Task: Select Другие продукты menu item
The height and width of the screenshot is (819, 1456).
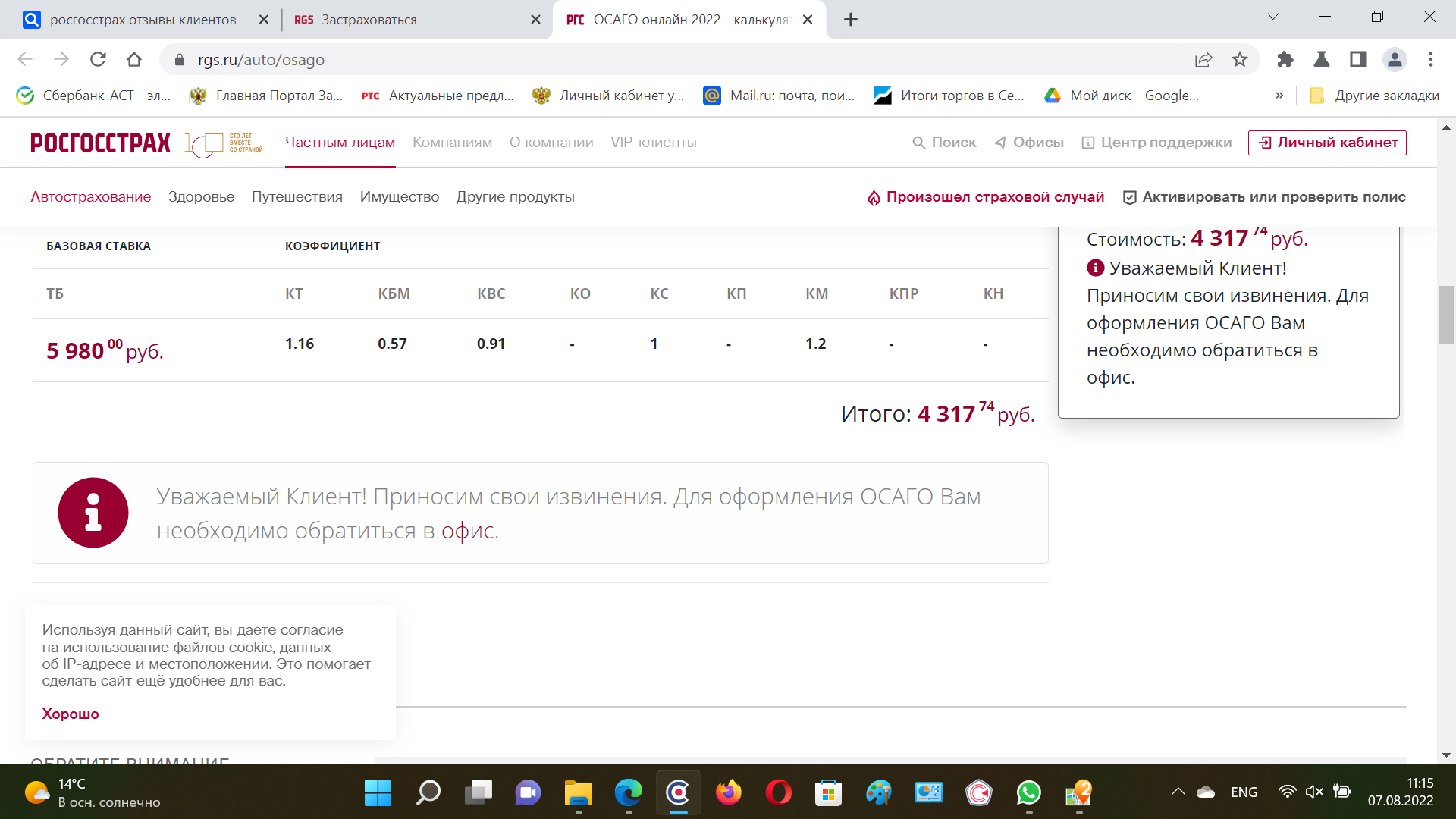Action: [x=516, y=197]
